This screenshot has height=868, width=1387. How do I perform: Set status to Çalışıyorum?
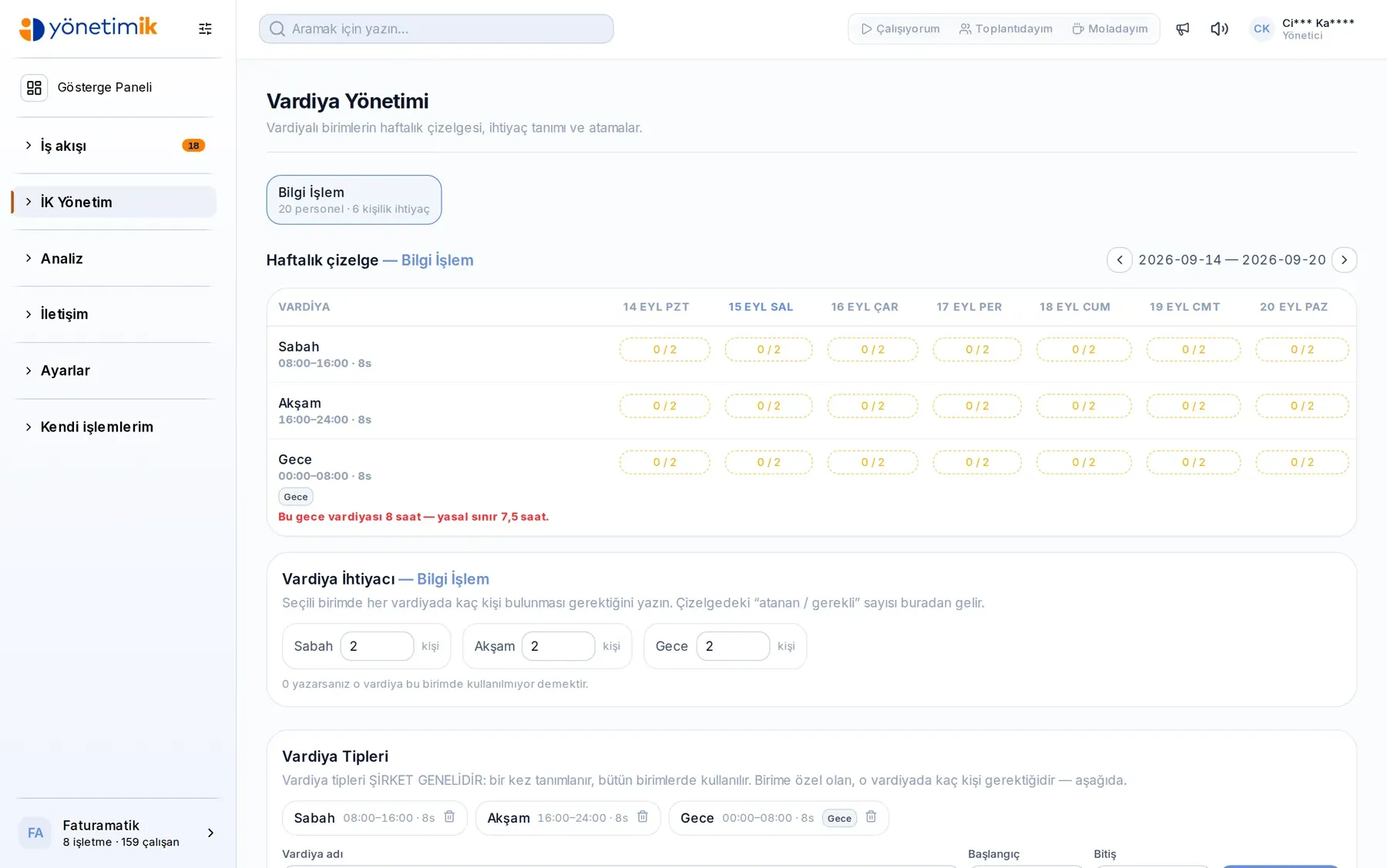(x=900, y=28)
